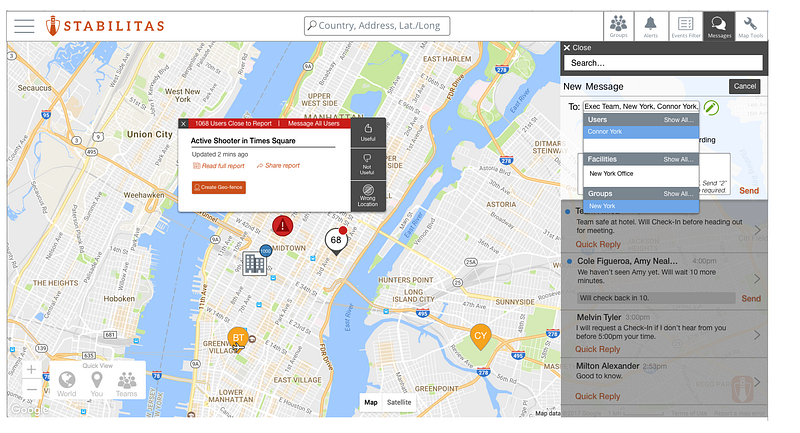The image size is (800, 433).
Task: Click 1068 Users Close to Report
Action: coord(233,123)
